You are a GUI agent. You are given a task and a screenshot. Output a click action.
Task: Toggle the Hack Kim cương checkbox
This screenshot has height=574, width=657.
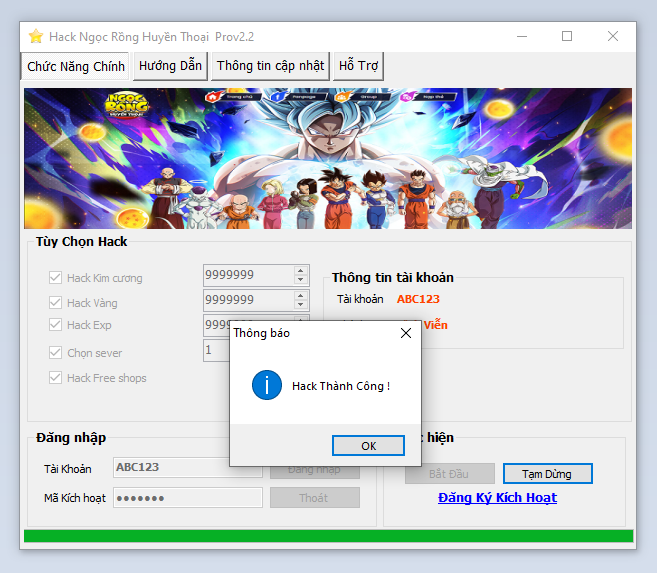55,277
